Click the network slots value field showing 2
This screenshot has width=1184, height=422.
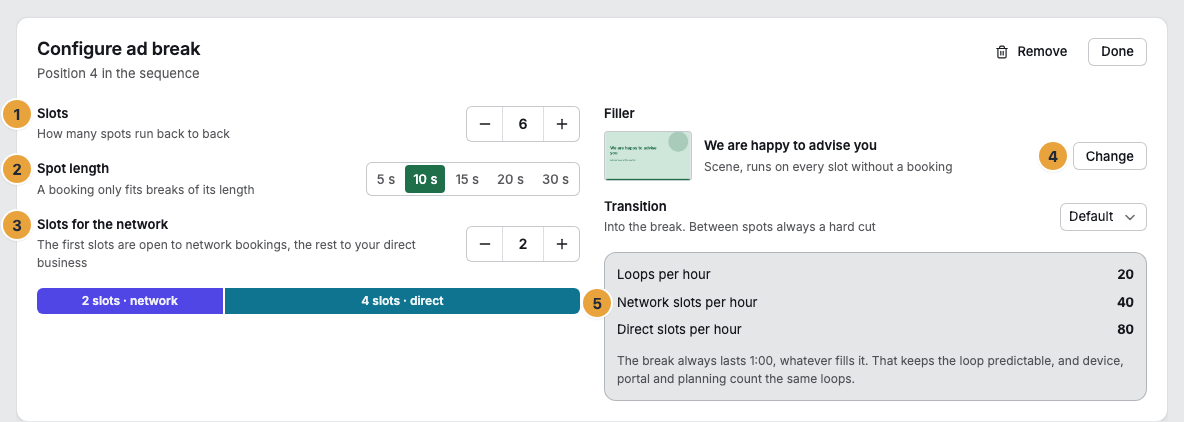523,244
